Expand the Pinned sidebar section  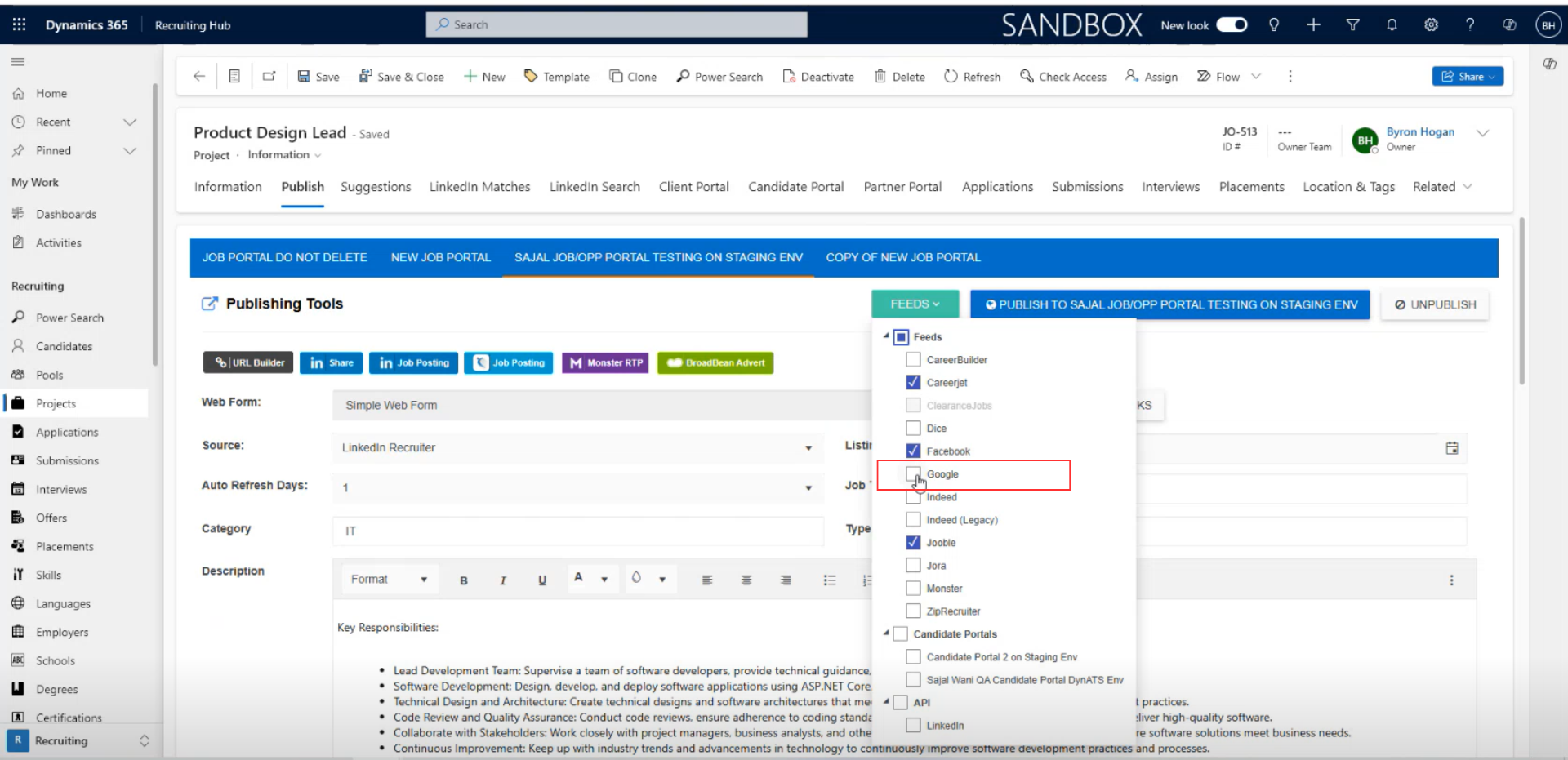(129, 150)
